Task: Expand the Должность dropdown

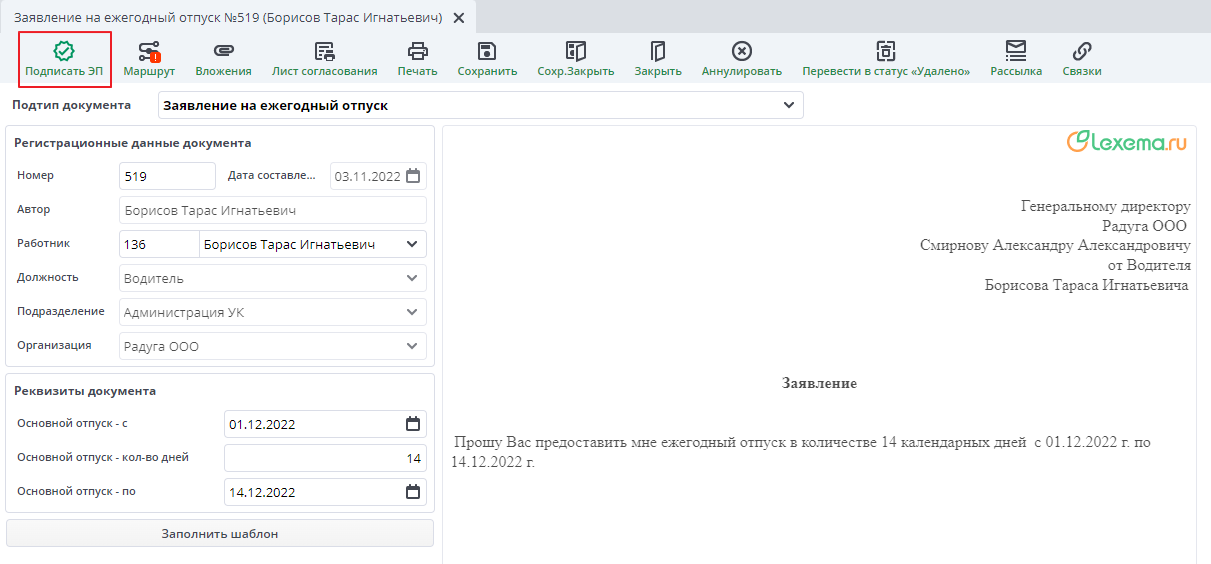Action: 412,278
